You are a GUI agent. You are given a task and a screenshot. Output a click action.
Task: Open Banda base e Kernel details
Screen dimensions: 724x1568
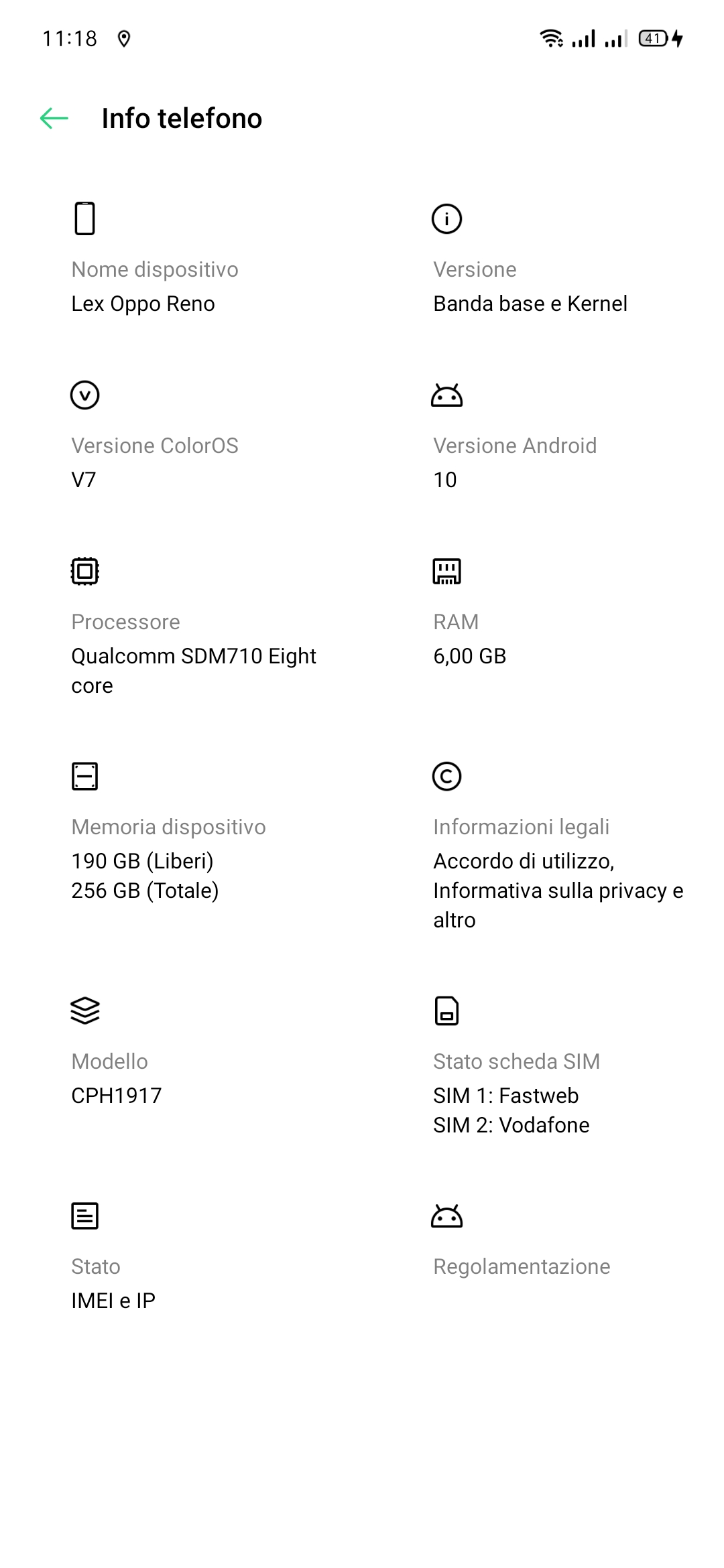pos(530,304)
